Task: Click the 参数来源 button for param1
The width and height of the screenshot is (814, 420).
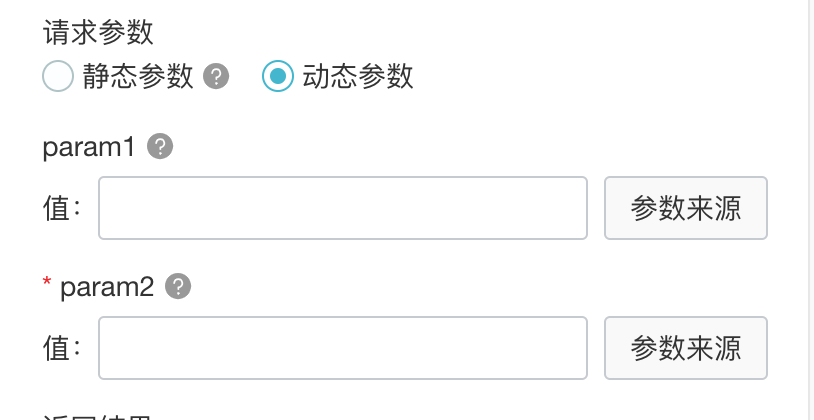Action: 685,208
